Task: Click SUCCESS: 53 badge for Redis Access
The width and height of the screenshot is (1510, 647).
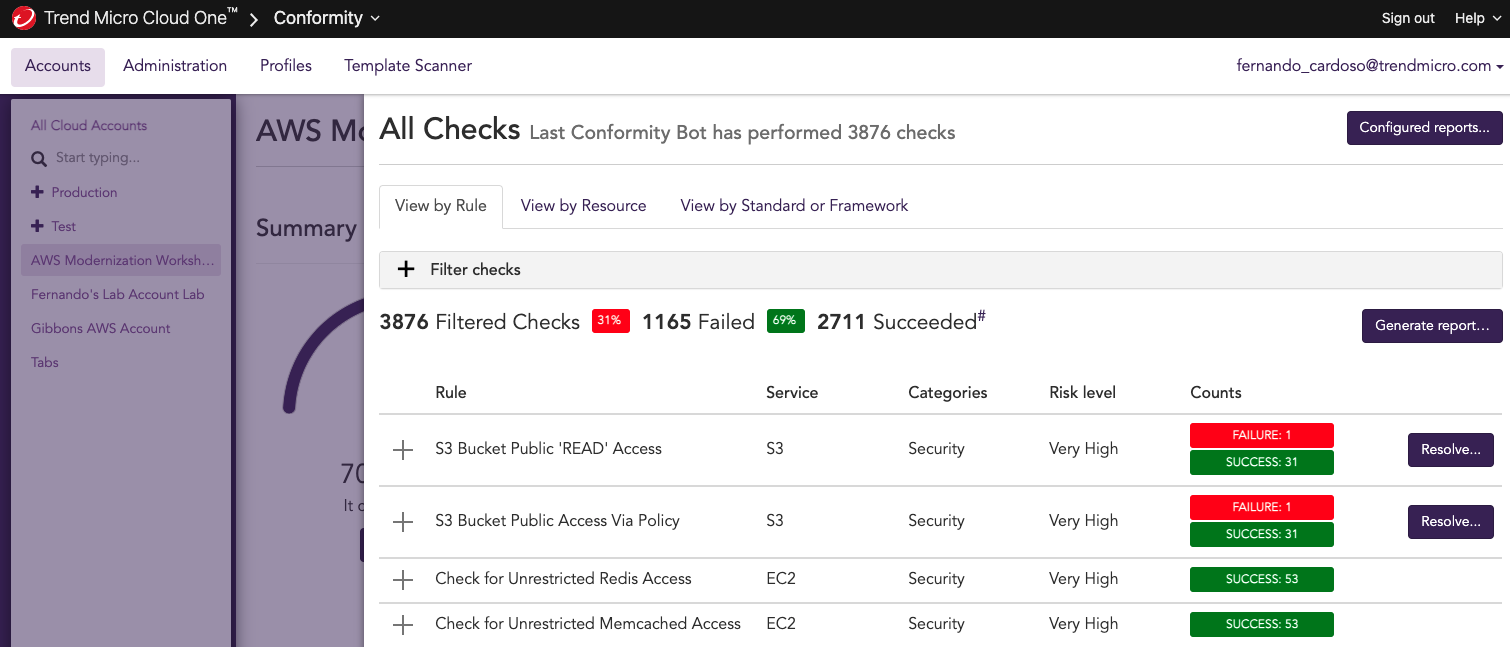Action: [x=1262, y=579]
